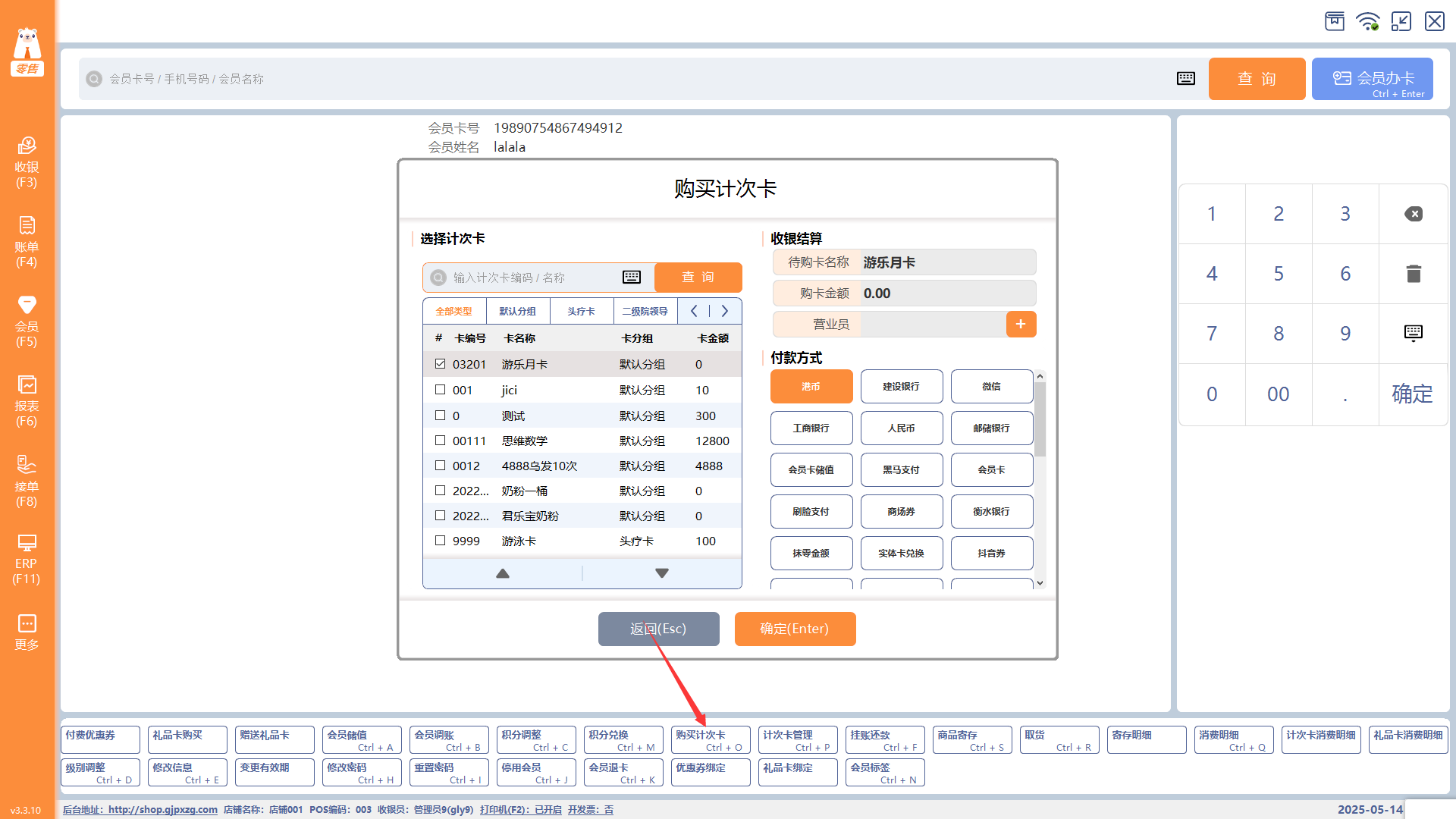The image size is (1456, 819).
Task: Click the down triangle below card list
Action: 661,573
